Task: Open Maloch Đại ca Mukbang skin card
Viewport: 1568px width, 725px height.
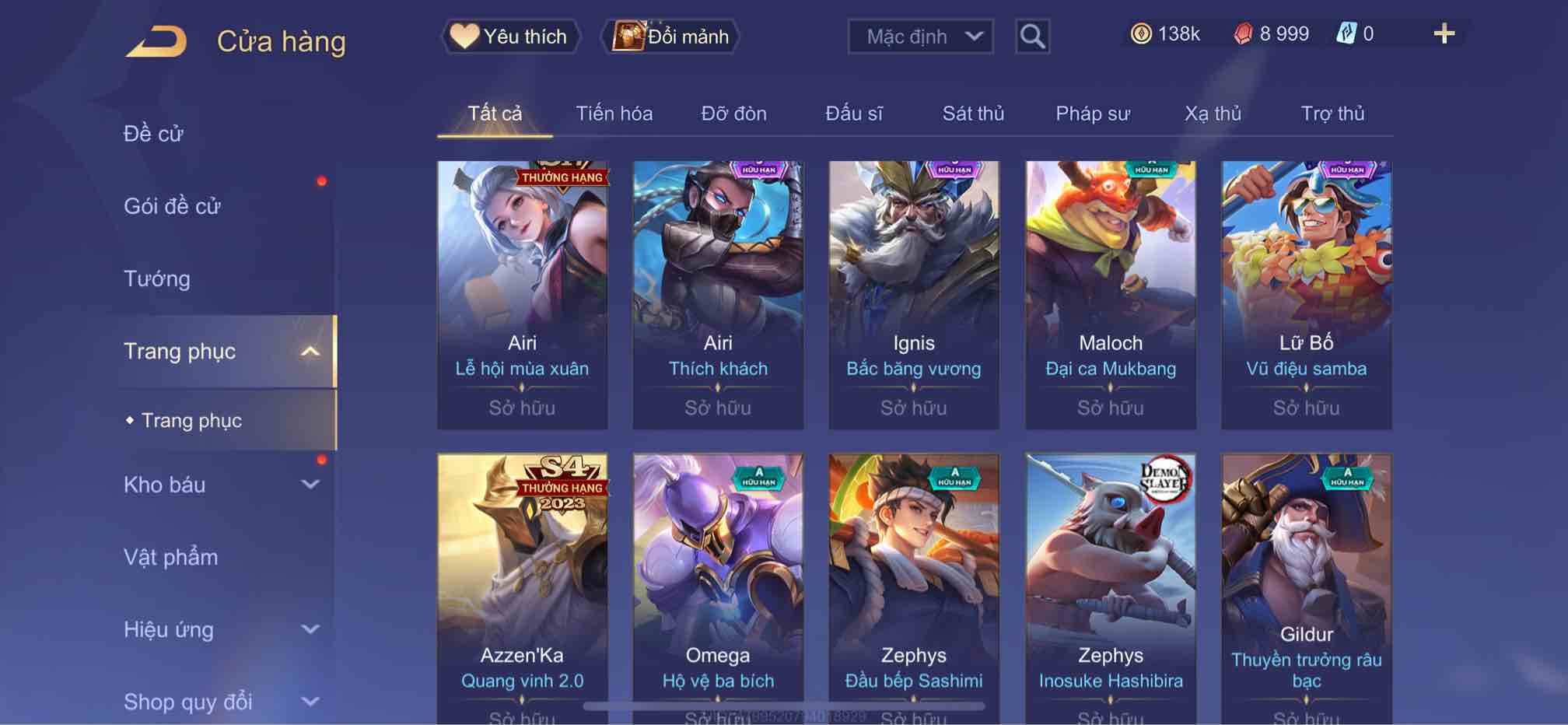Action: click(1111, 295)
